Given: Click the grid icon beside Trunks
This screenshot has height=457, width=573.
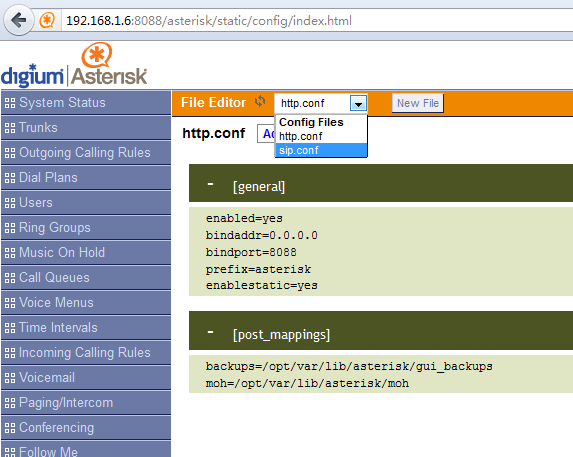Looking at the screenshot, I should click(10, 128).
